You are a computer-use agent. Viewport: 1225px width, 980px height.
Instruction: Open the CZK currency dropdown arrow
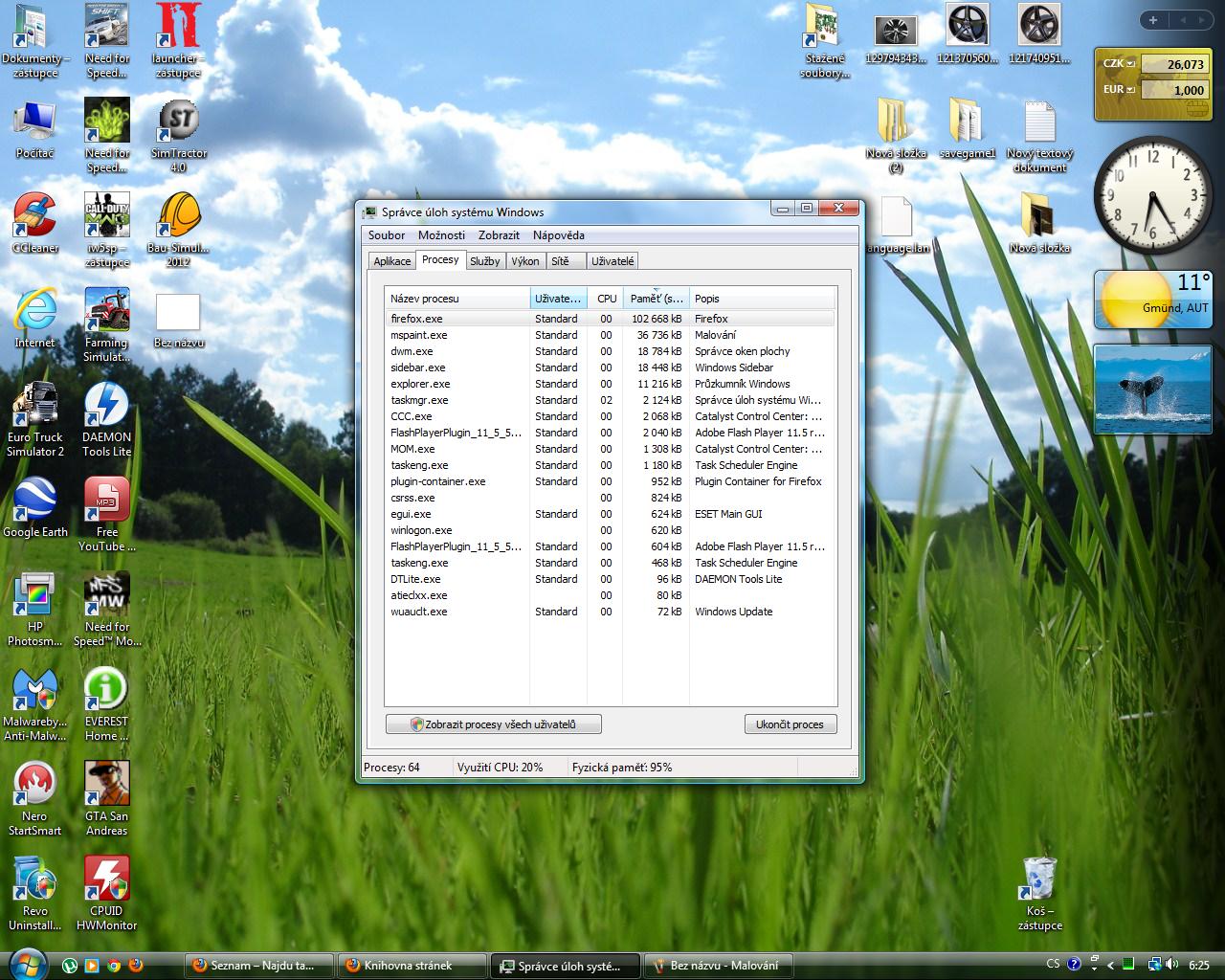click(x=1131, y=64)
